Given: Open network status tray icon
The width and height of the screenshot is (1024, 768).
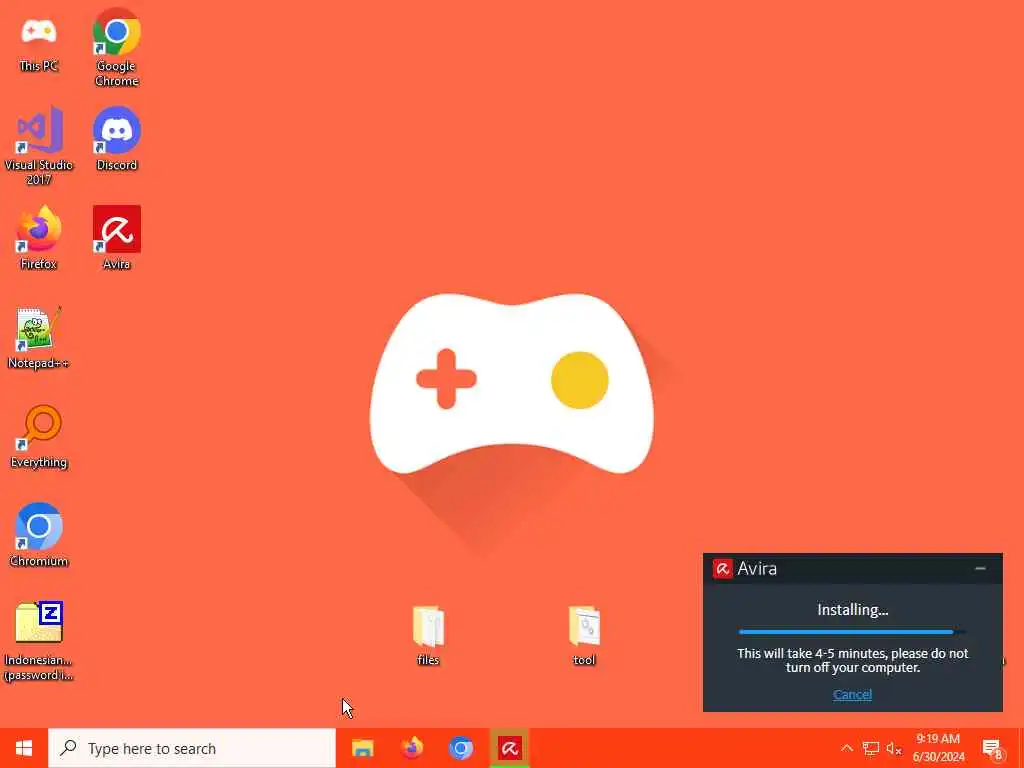Looking at the screenshot, I should pos(871,748).
